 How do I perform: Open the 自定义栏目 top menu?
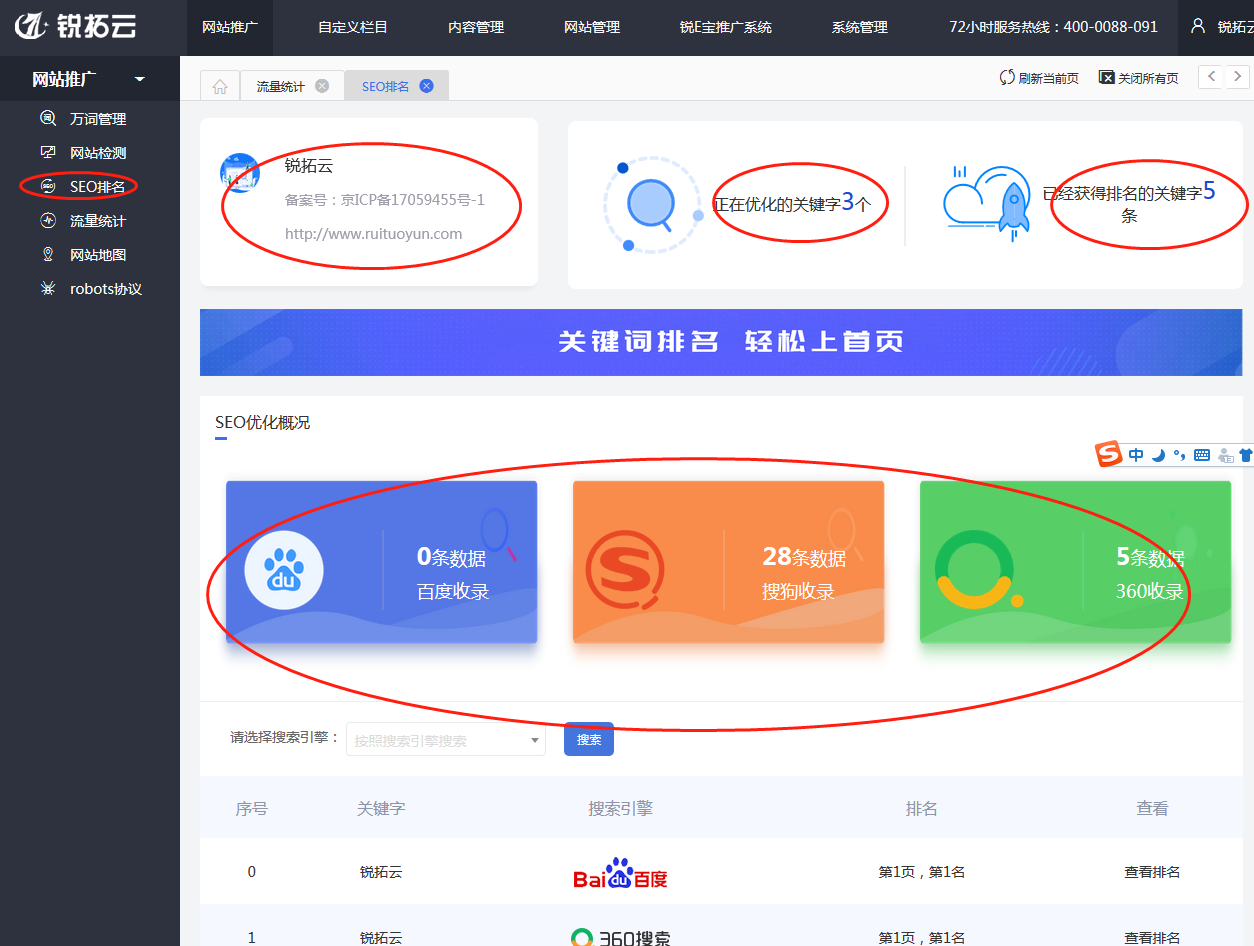coord(353,27)
